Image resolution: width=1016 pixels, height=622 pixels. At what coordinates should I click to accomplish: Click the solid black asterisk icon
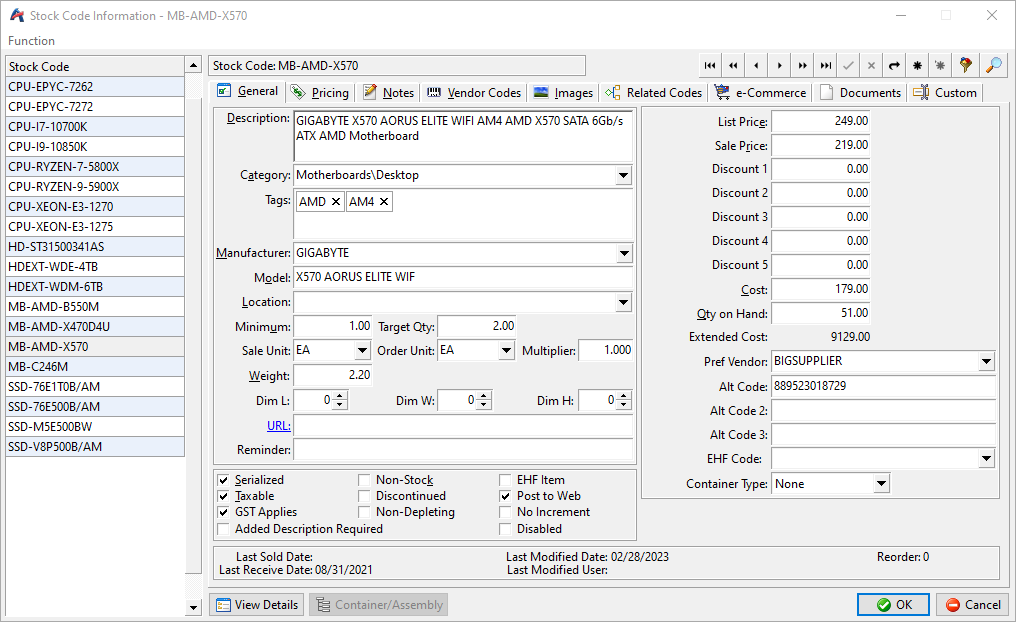917,66
